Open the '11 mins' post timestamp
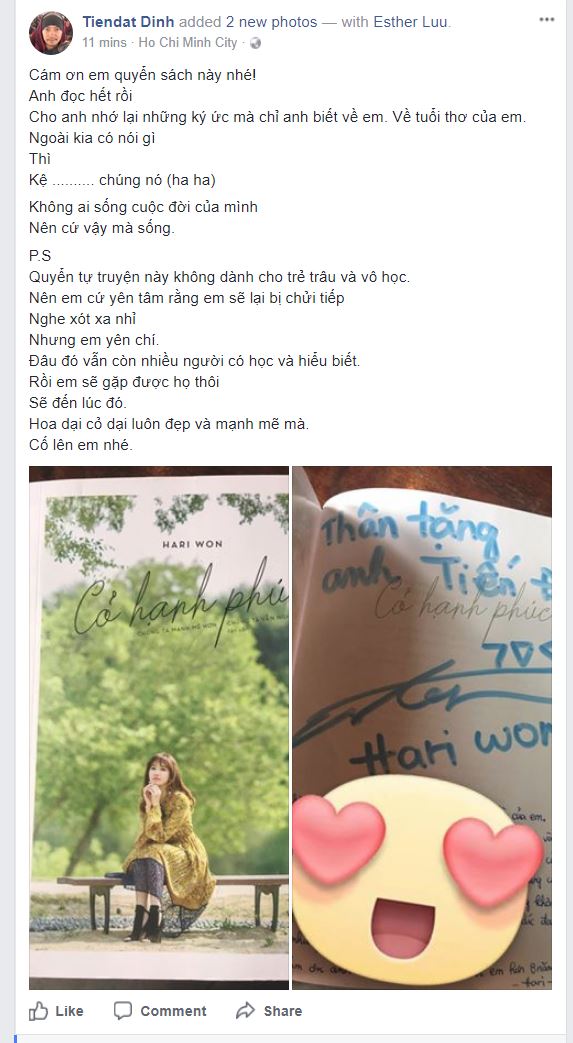 click(x=104, y=43)
